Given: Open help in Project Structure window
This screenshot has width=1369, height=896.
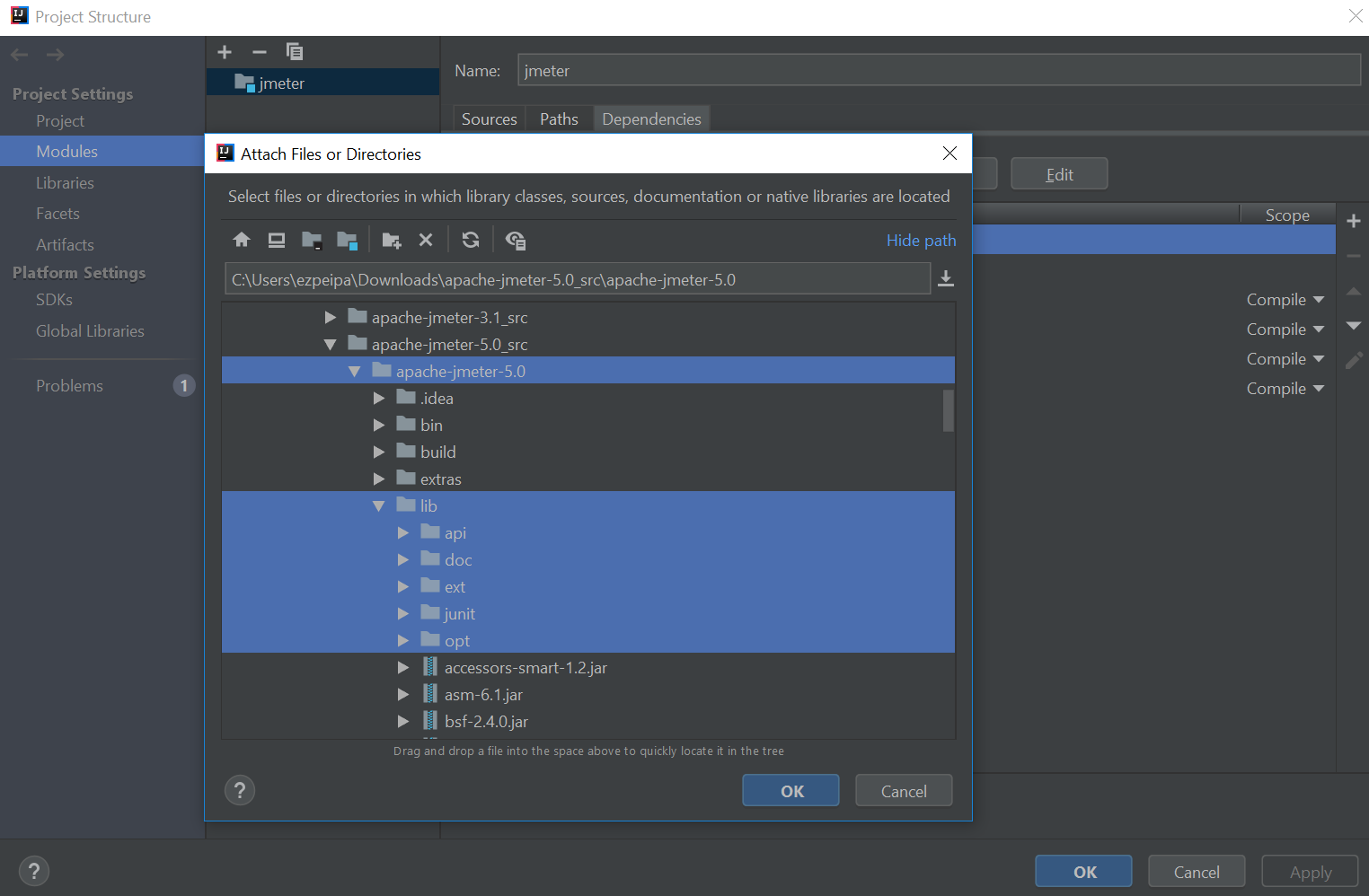Looking at the screenshot, I should [x=33, y=871].
